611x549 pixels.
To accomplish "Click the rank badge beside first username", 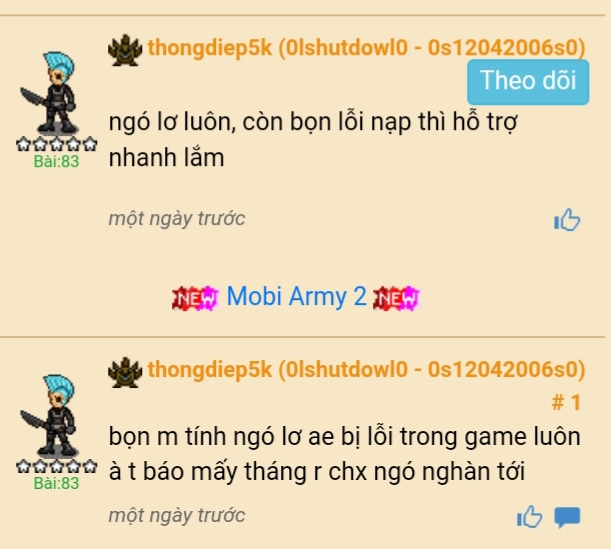I will (x=125, y=50).
